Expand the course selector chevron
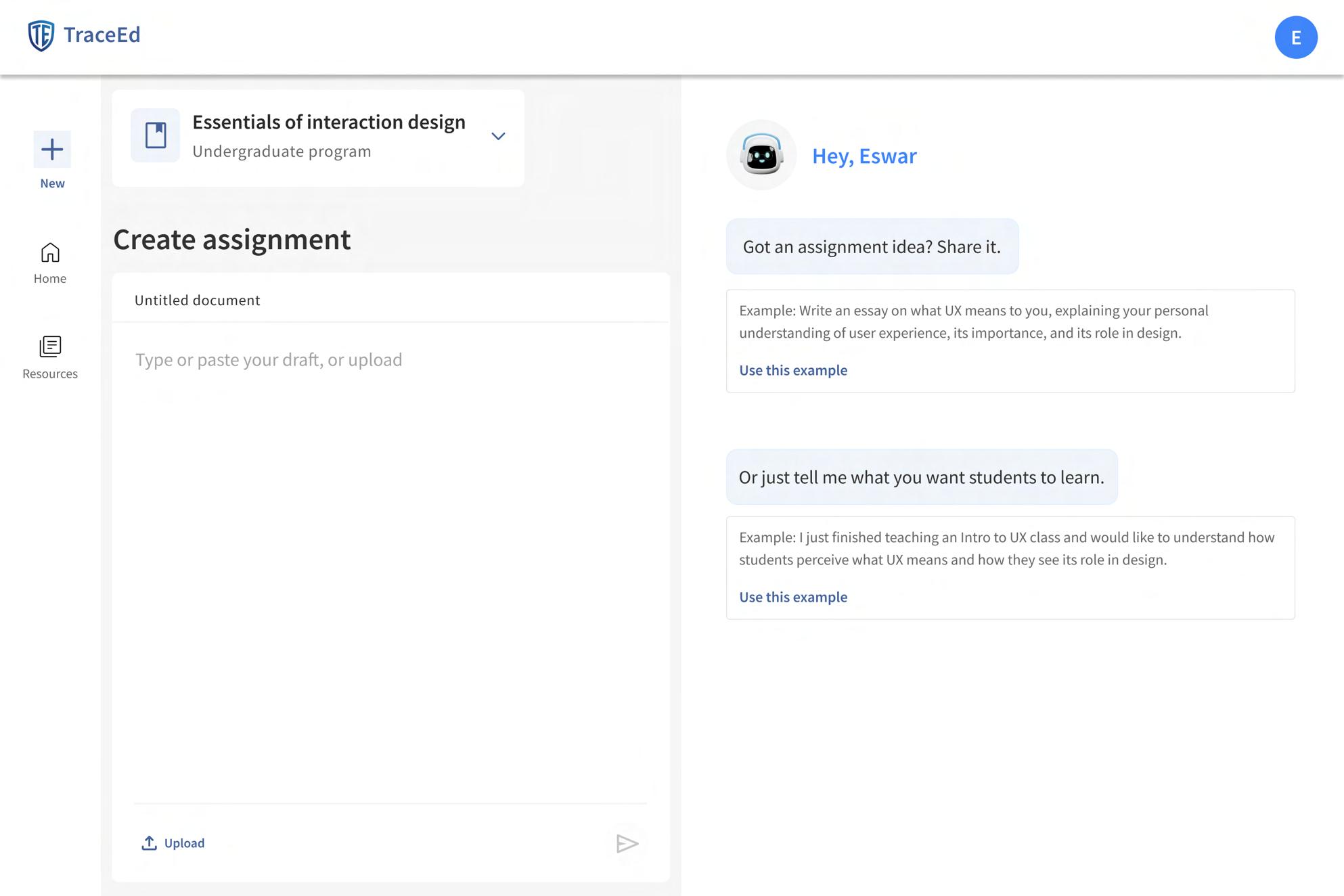 pyautogui.click(x=498, y=136)
